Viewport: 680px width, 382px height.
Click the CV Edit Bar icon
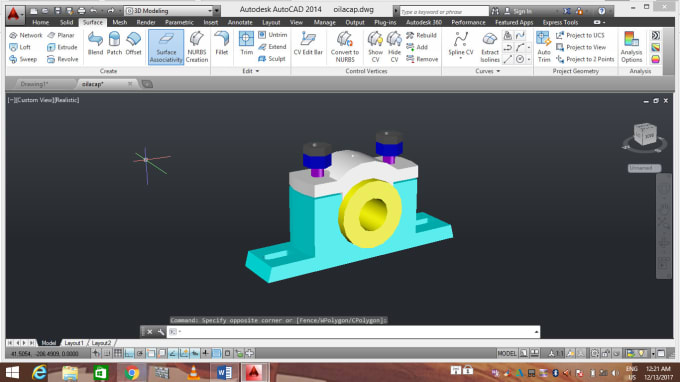tap(308, 43)
